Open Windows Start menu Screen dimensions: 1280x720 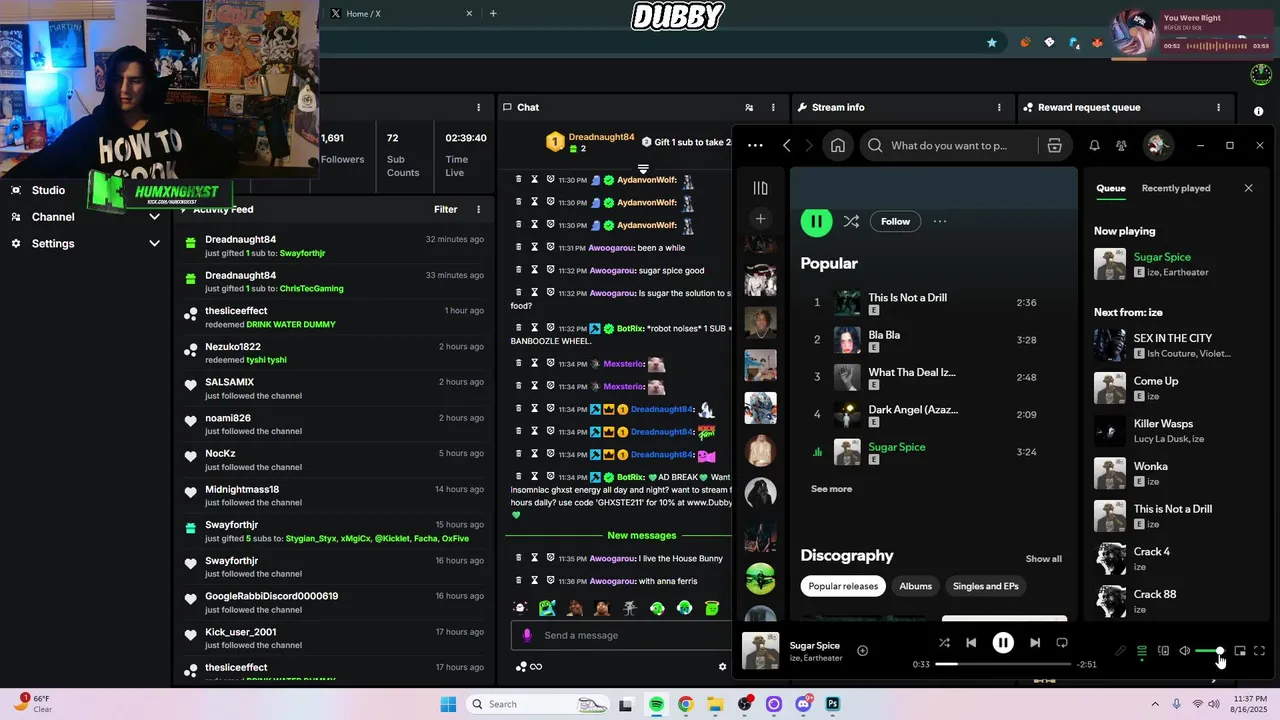point(448,704)
